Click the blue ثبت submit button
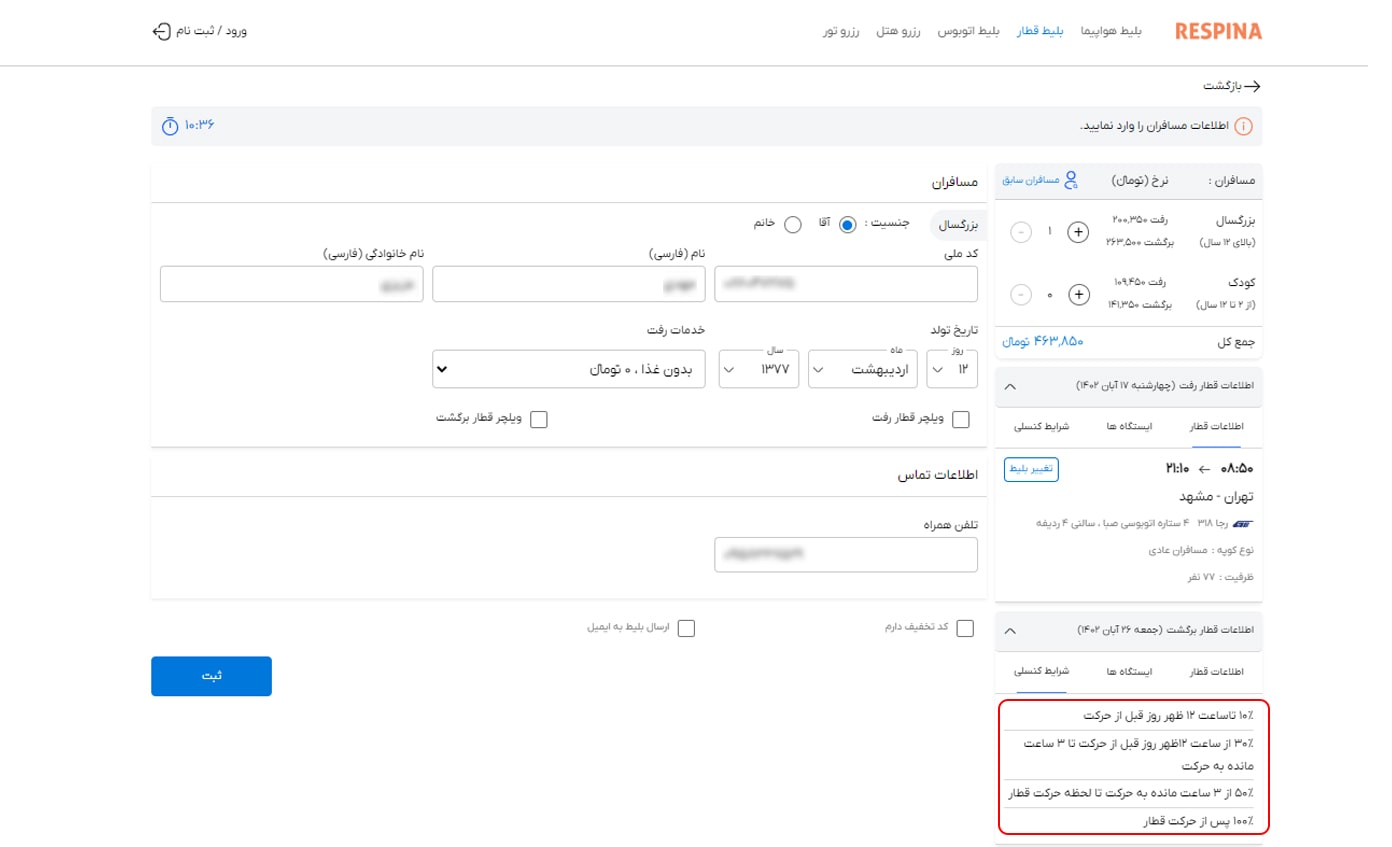The image size is (1392, 847). (x=211, y=676)
